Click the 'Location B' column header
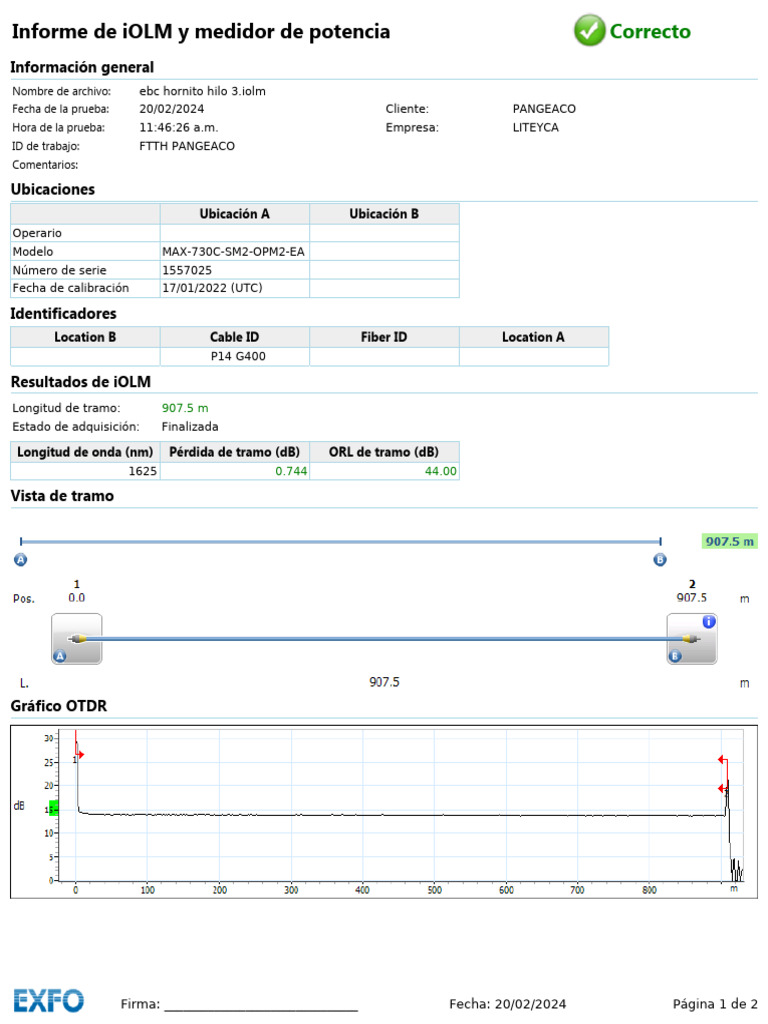Screen dimensions: 768x1024 [x=85, y=337]
